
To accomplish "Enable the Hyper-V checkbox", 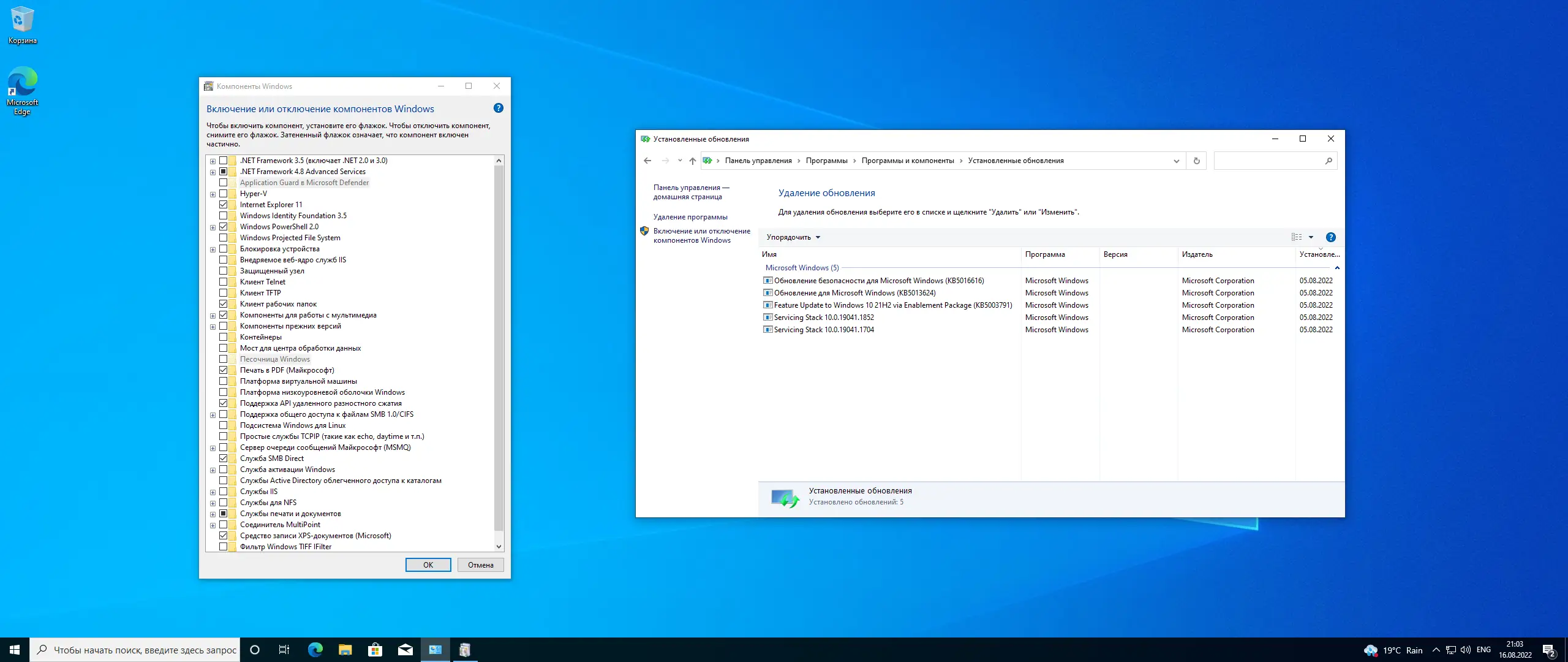I will tap(224, 194).
